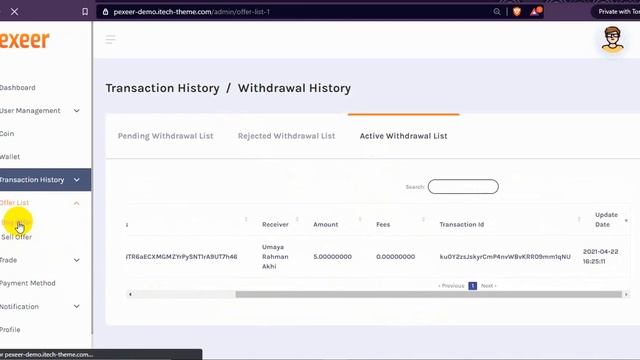The height and width of the screenshot is (360, 640).
Task: Click the fees cell 0.00000000
Action: (x=395, y=257)
